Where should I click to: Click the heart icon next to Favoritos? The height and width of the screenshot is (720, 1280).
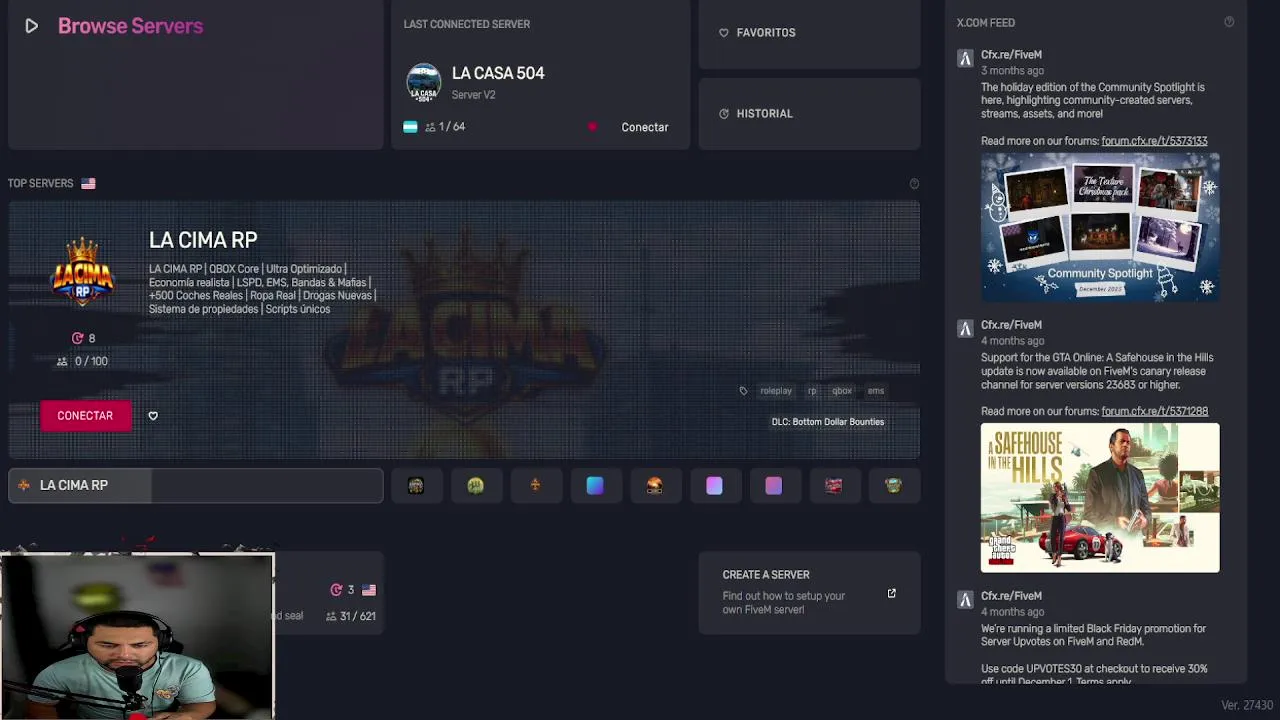click(x=724, y=33)
